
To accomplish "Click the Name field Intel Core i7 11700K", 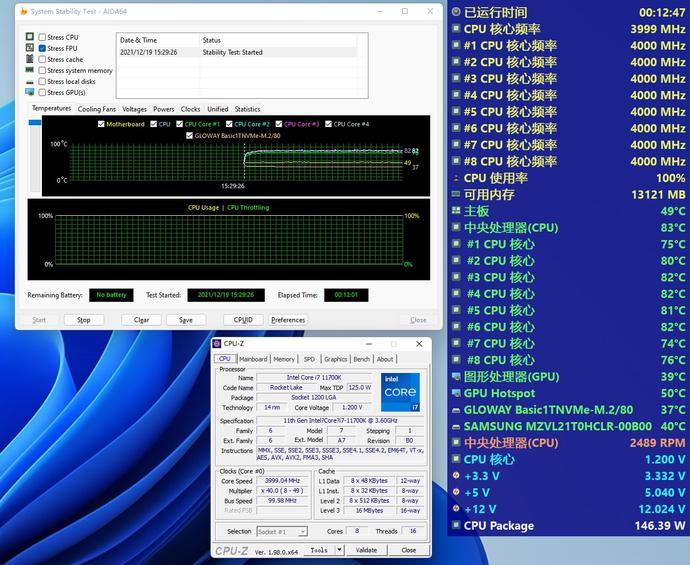I will pos(314,378).
